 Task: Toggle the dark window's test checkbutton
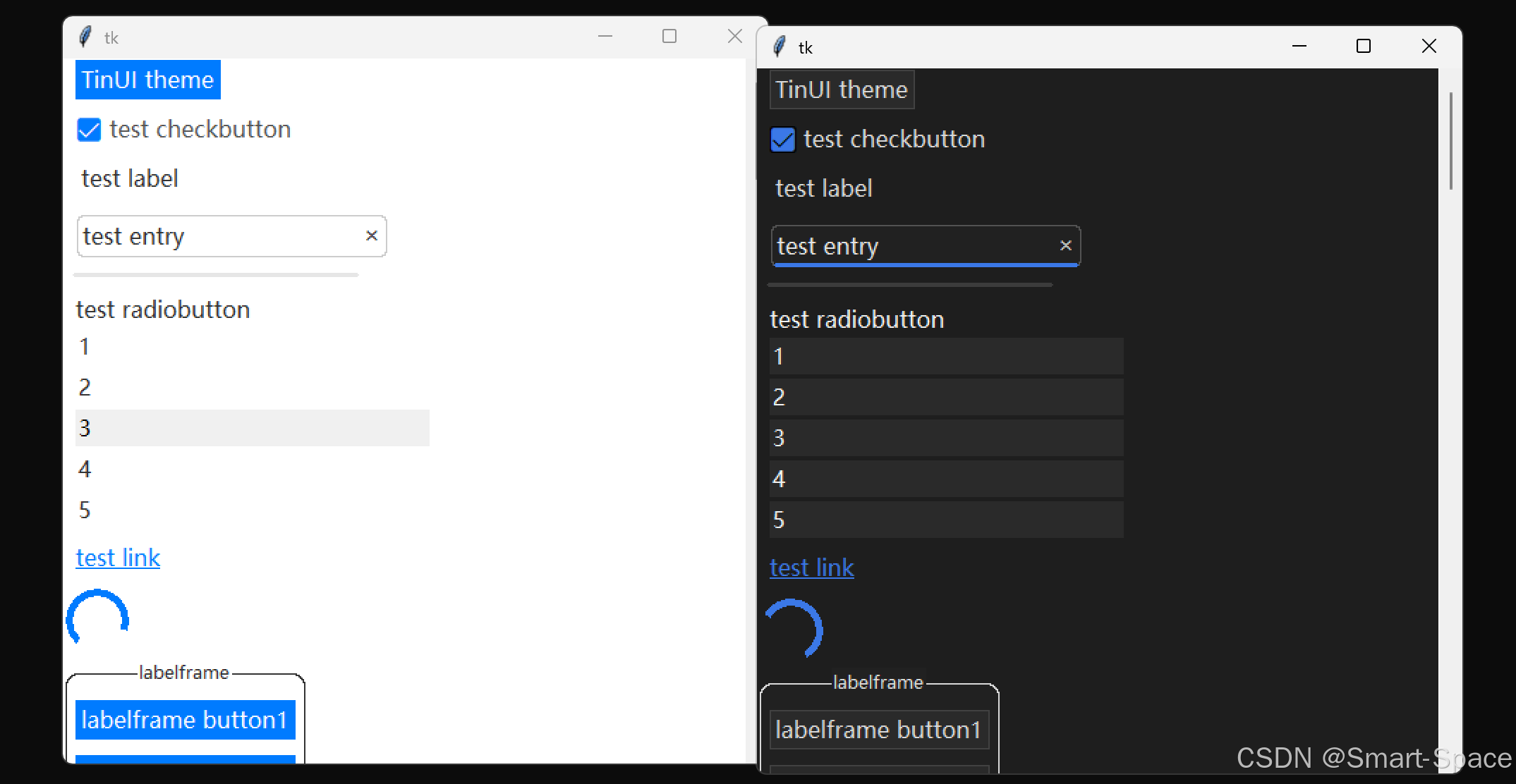(783, 140)
